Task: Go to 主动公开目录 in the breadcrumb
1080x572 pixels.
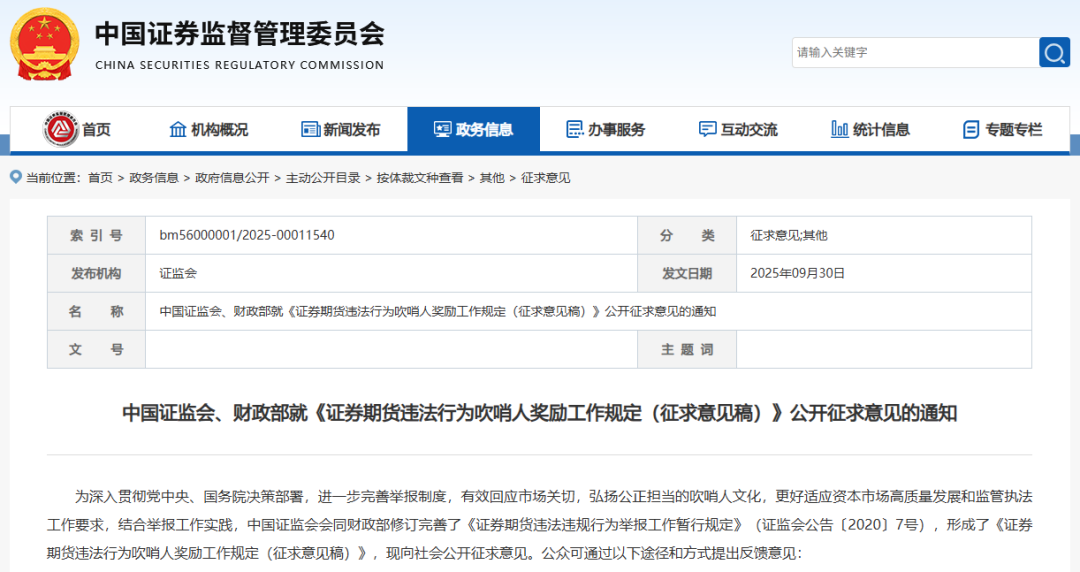Action: click(x=323, y=178)
